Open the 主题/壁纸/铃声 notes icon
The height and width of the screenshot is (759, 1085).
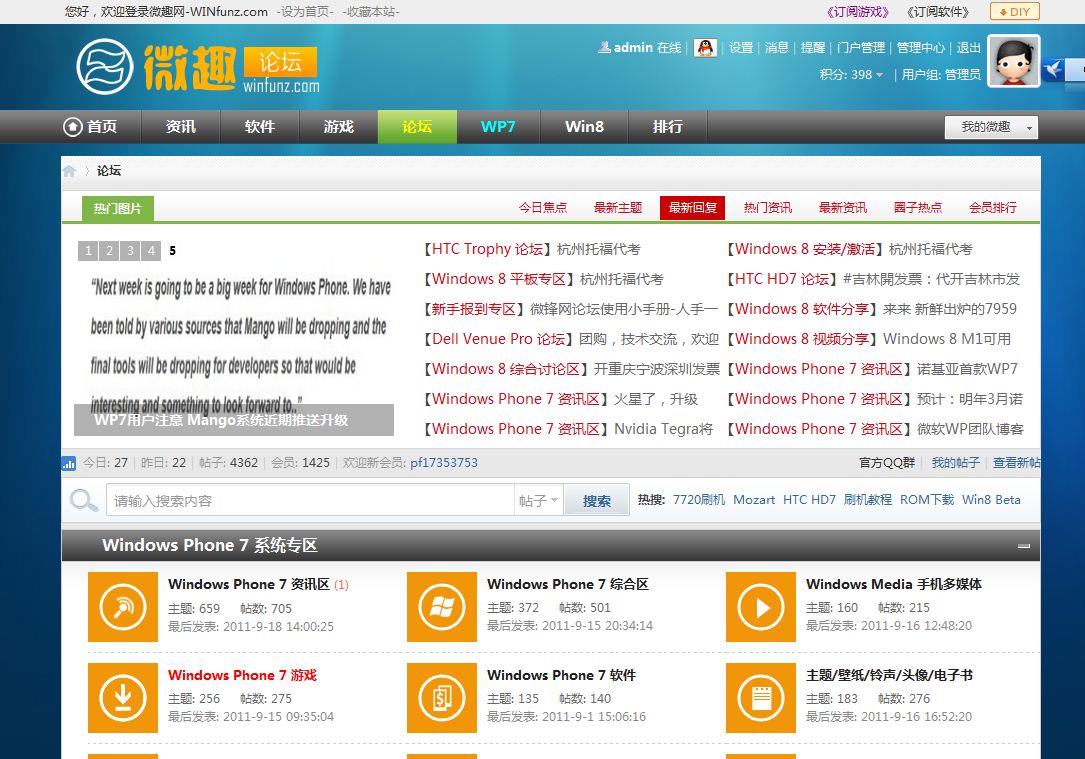(760, 697)
